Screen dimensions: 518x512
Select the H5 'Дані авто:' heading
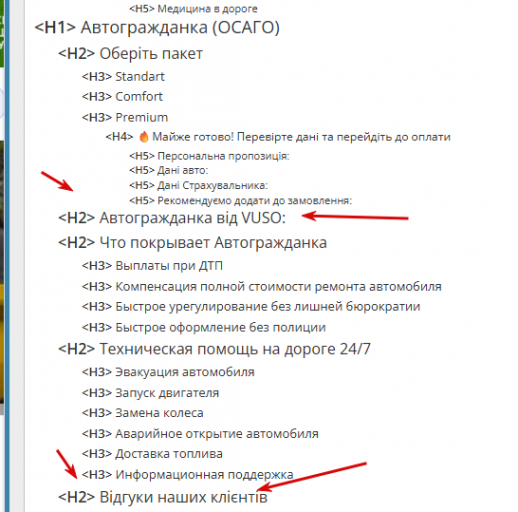(x=168, y=170)
